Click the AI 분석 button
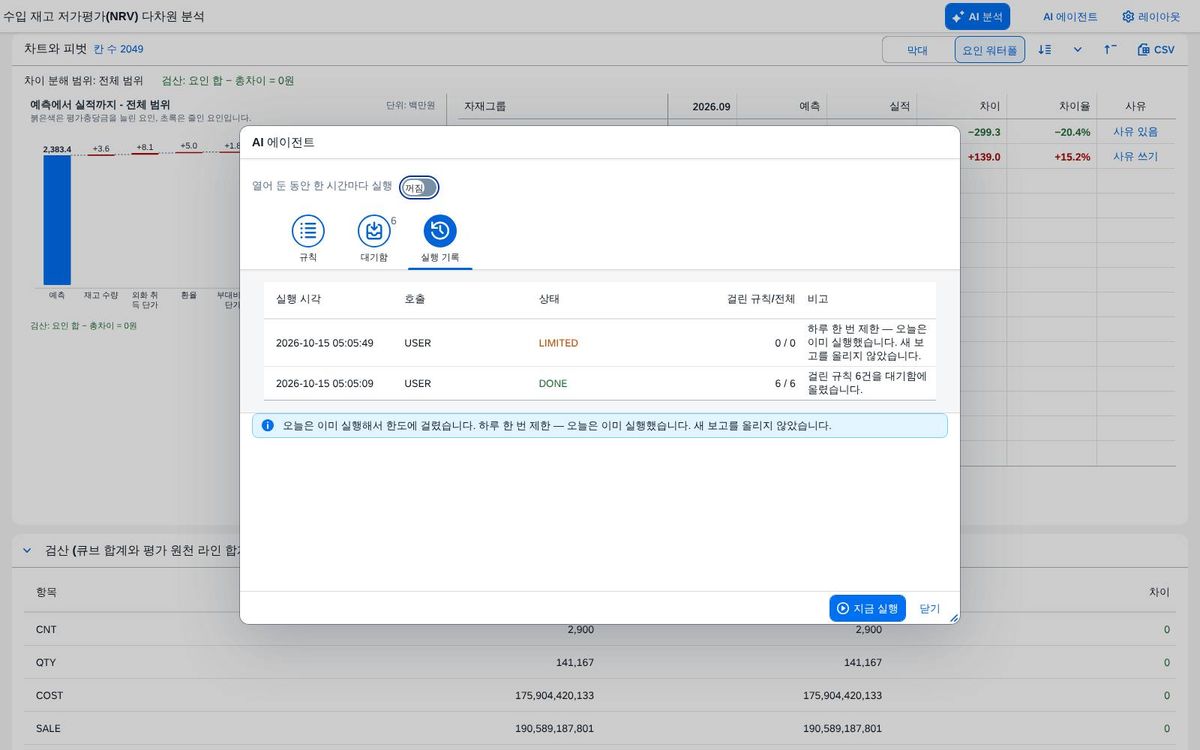The width and height of the screenshot is (1200, 750). tap(977, 17)
